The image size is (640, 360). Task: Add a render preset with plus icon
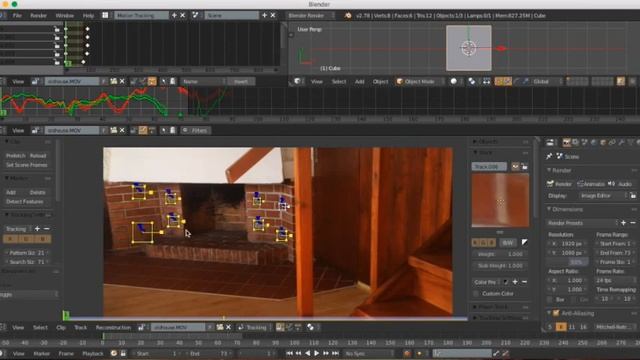pos(623,223)
